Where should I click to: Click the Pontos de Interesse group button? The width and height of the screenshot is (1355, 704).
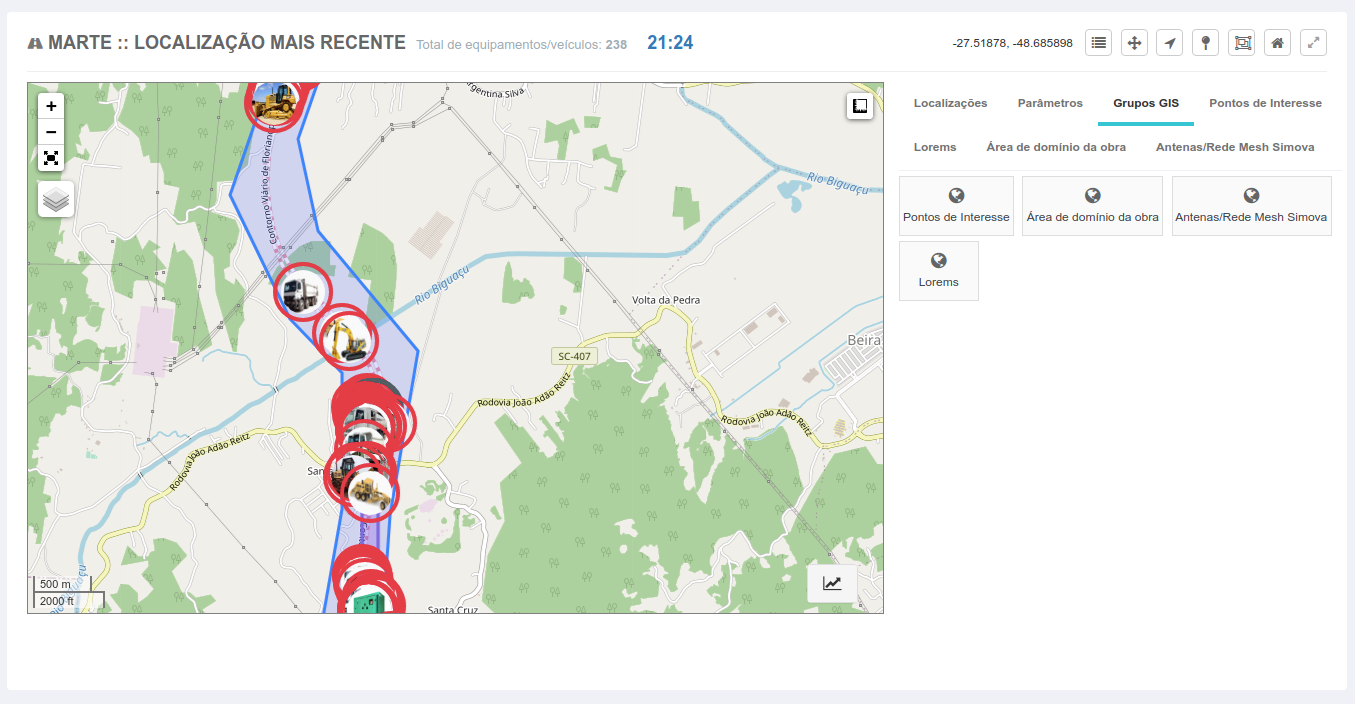click(956, 206)
